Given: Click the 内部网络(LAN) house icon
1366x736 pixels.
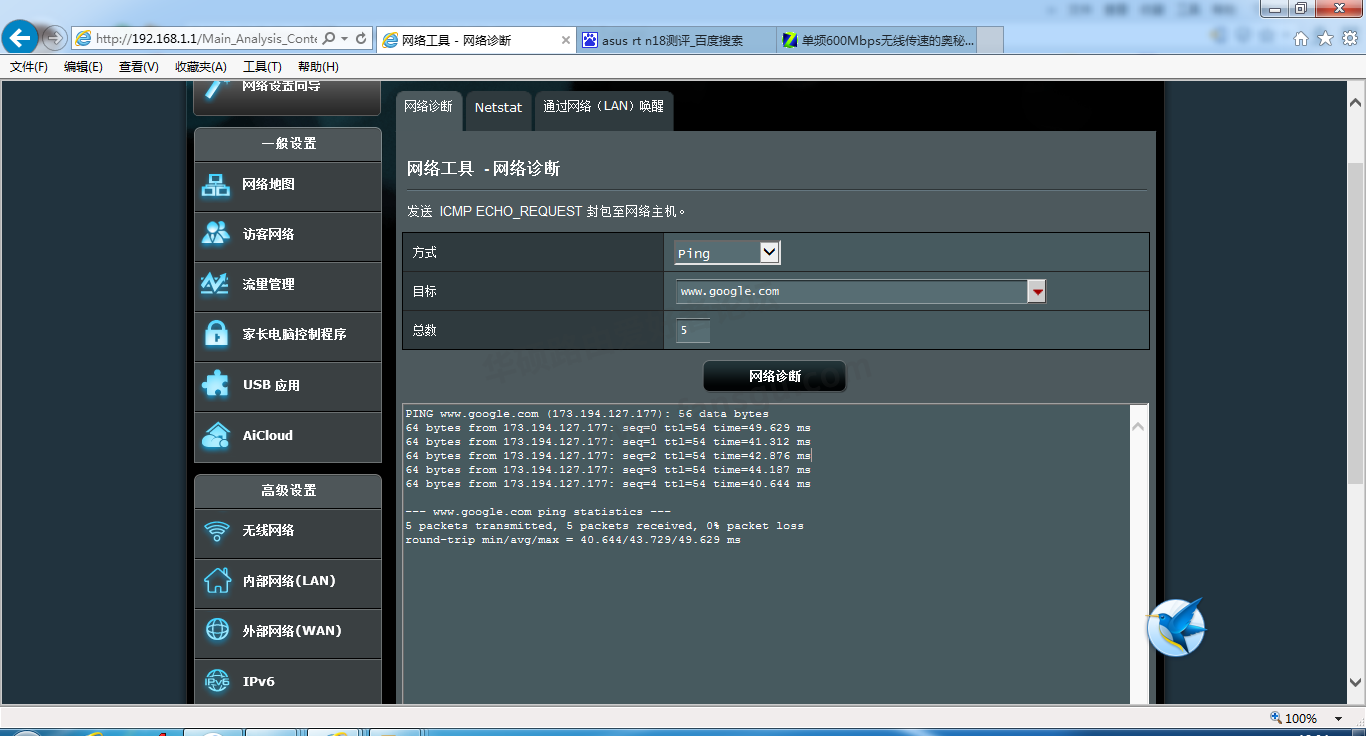Looking at the screenshot, I should click(x=216, y=581).
